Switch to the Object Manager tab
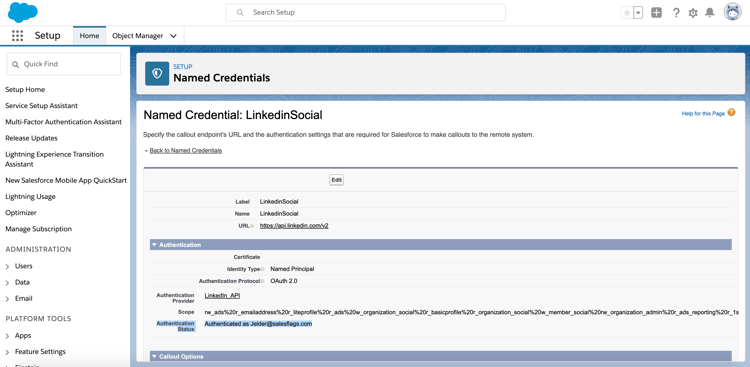 point(138,36)
